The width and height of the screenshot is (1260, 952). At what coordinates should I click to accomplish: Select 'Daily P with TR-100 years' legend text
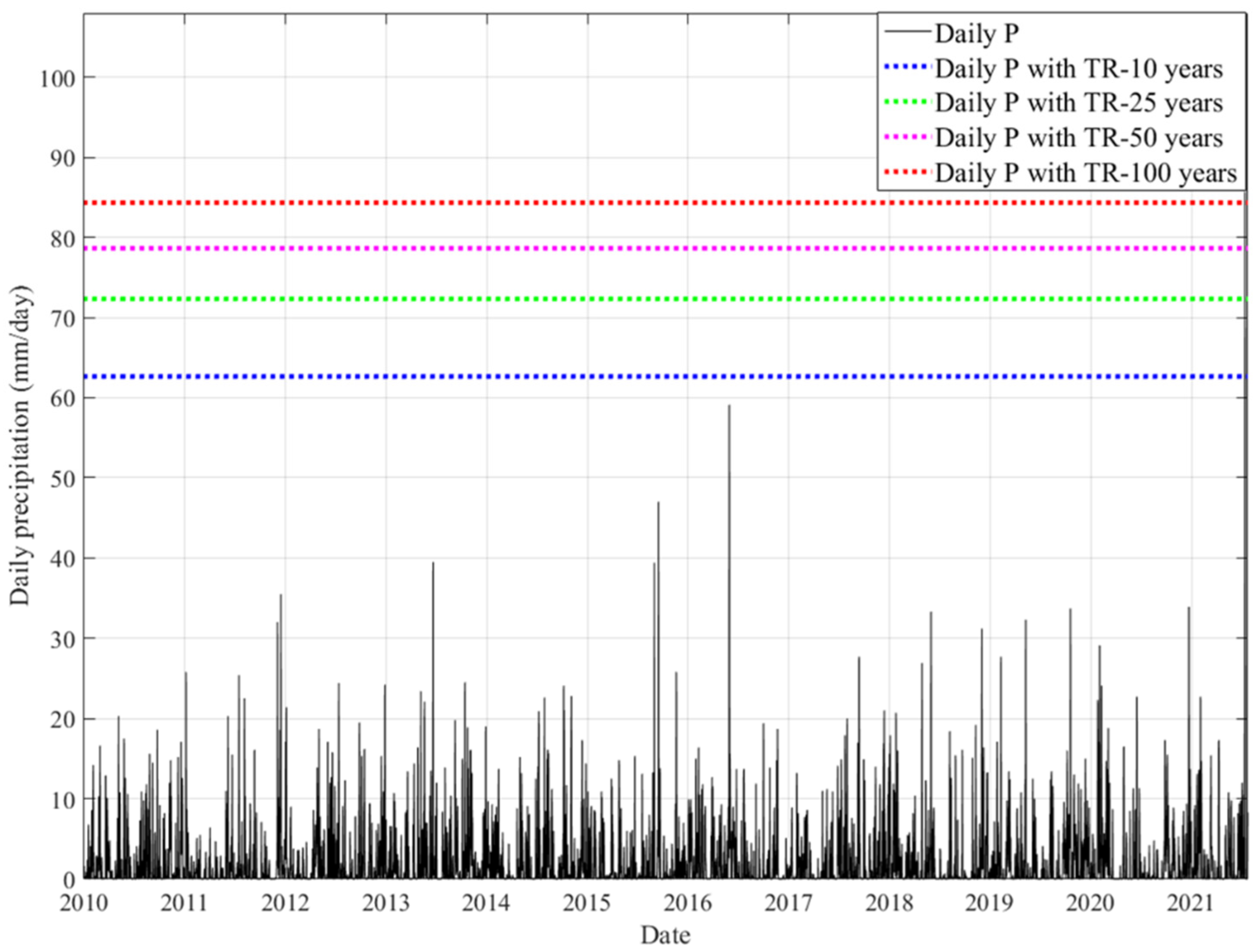click(1086, 173)
